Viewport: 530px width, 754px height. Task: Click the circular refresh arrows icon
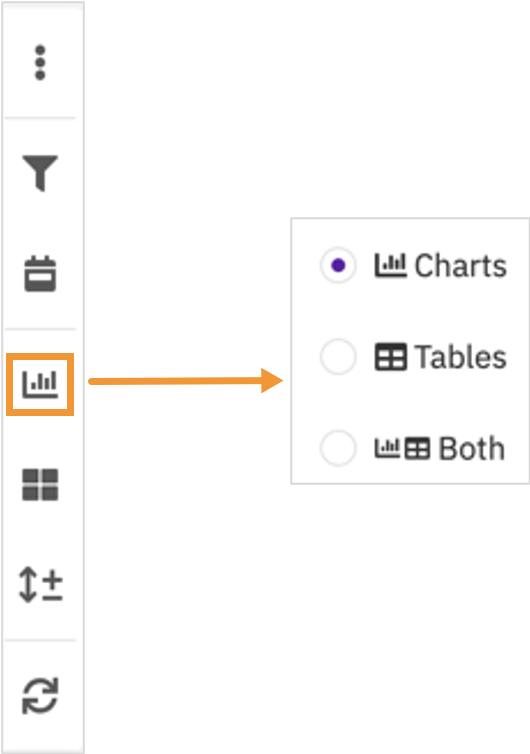[x=40, y=695]
